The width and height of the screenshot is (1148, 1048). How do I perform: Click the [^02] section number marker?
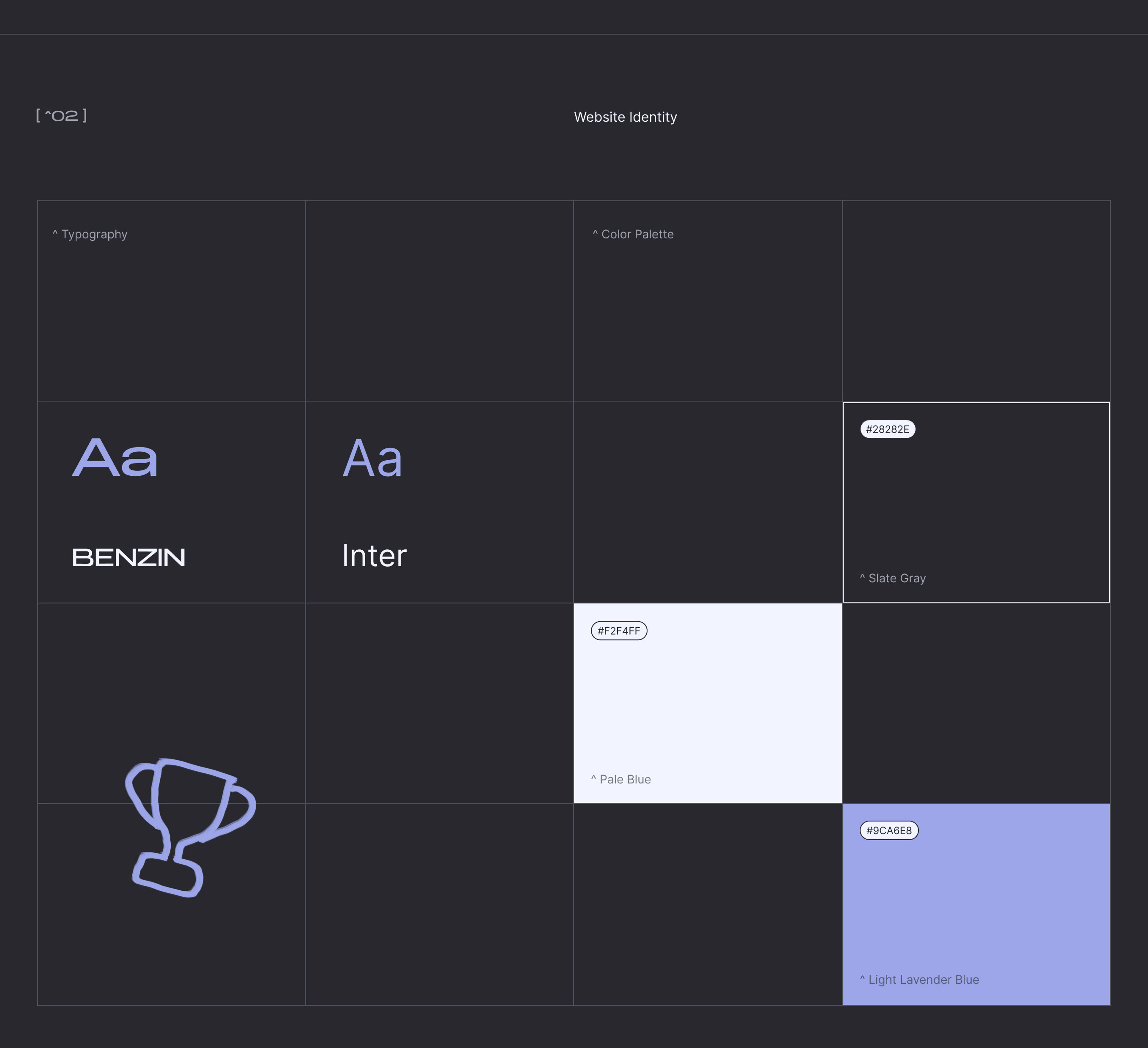(62, 115)
